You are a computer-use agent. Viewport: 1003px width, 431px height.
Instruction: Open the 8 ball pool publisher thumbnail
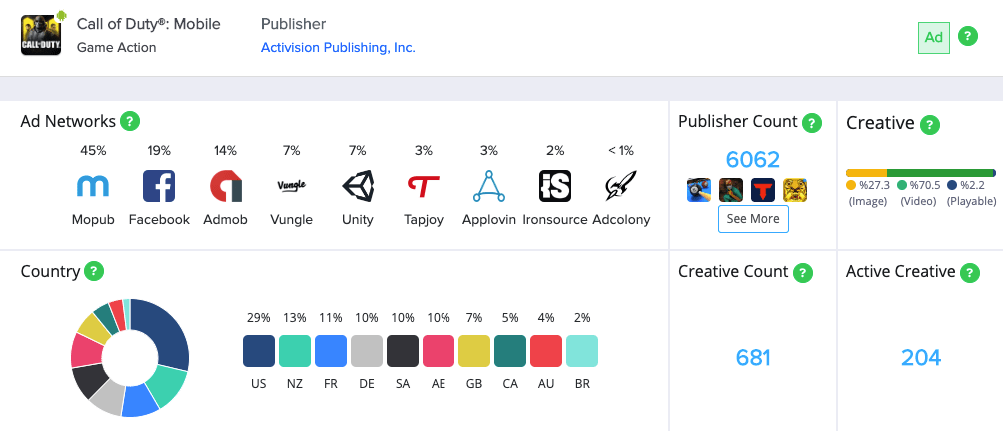[699, 190]
